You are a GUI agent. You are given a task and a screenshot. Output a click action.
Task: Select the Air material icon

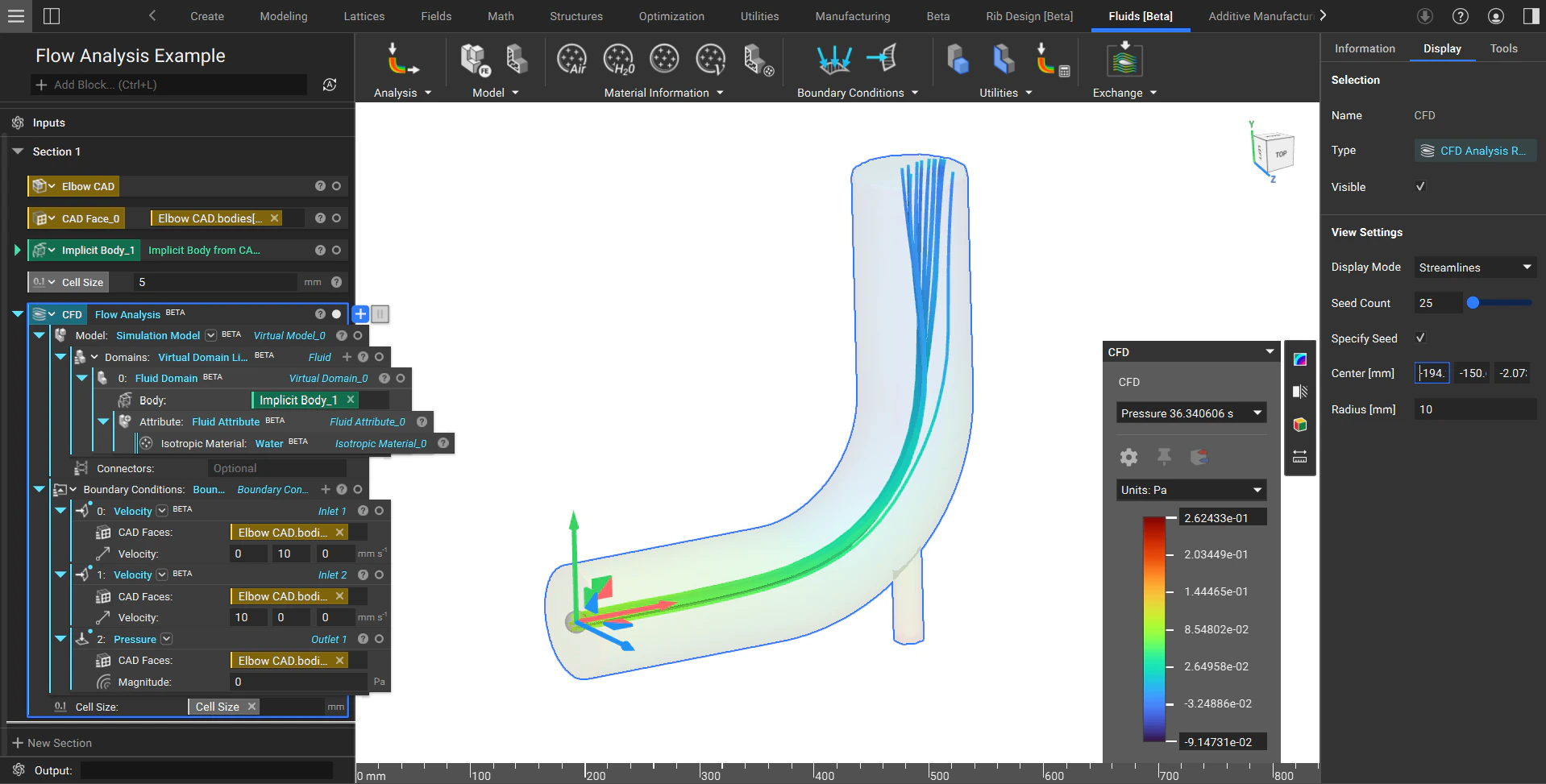pyautogui.click(x=572, y=59)
